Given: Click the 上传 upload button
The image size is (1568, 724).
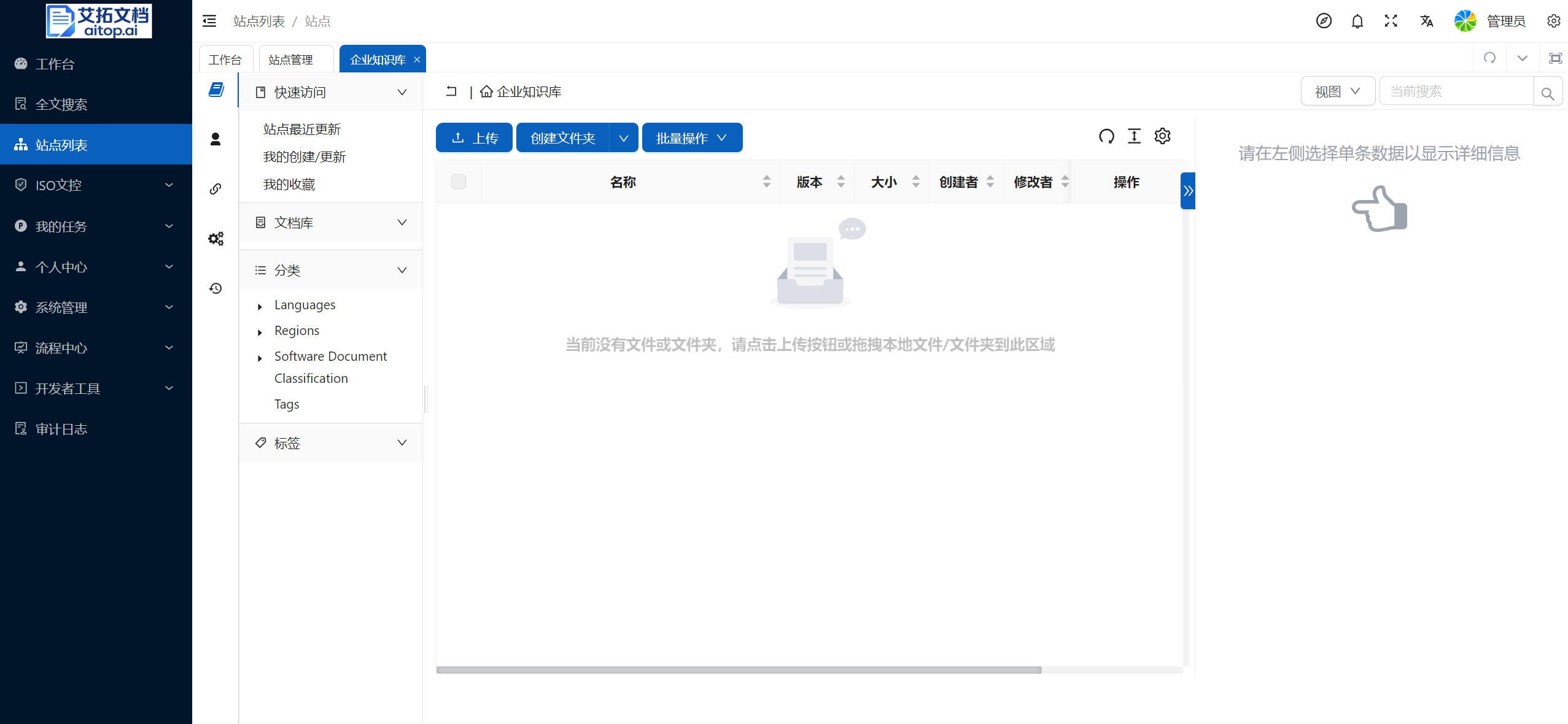Looking at the screenshot, I should 474,138.
